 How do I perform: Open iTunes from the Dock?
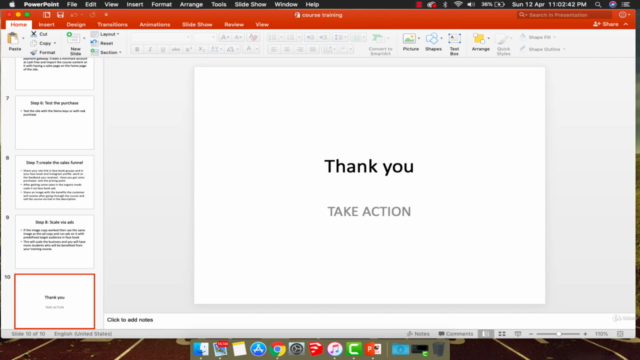click(x=335, y=349)
